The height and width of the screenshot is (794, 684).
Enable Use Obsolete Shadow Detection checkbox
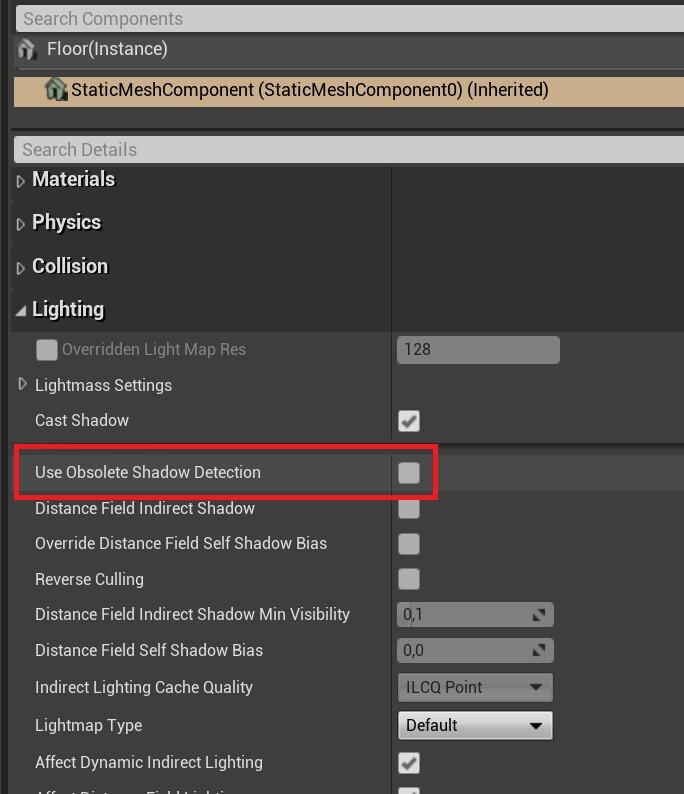(x=409, y=473)
